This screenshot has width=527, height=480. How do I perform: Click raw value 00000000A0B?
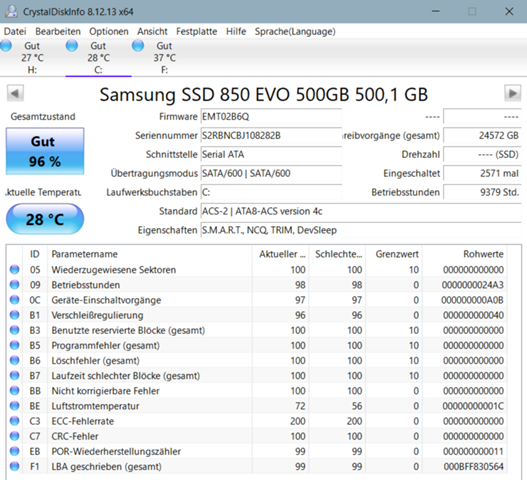click(472, 300)
